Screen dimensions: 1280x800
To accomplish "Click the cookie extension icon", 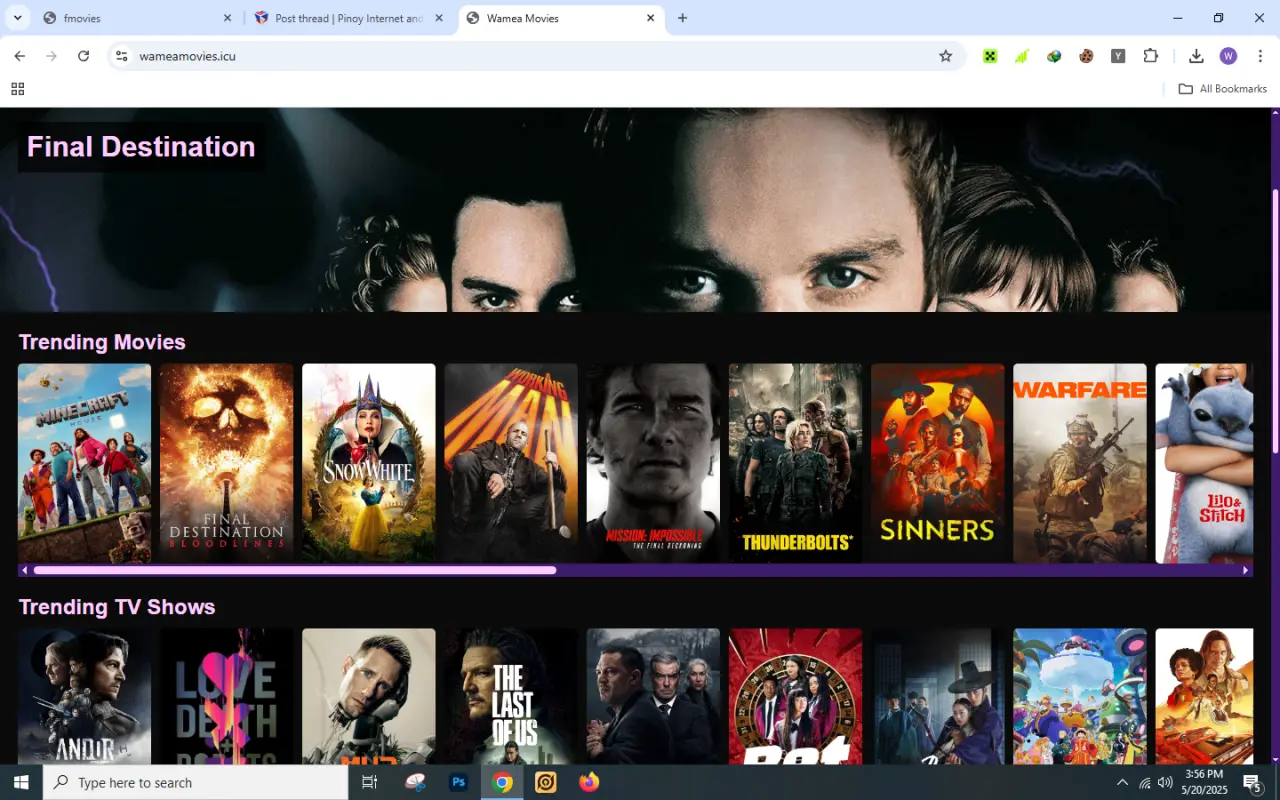I will pyautogui.click(x=1086, y=56).
